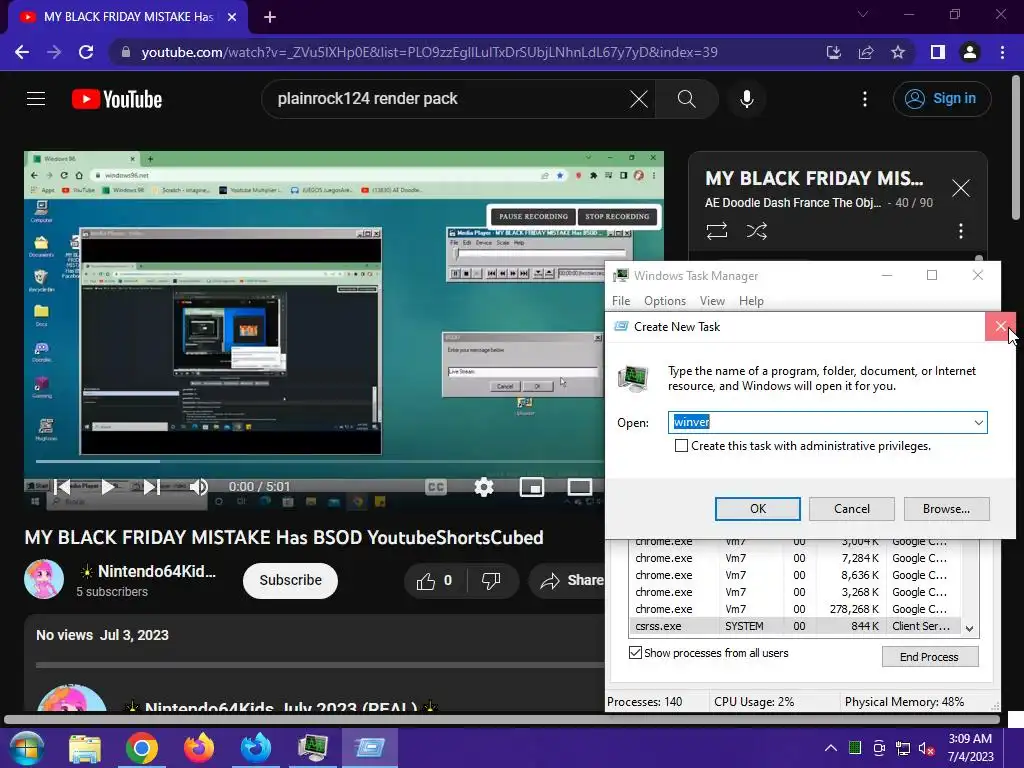
Task: Select the csrss.exe process row
Action: click(795, 626)
